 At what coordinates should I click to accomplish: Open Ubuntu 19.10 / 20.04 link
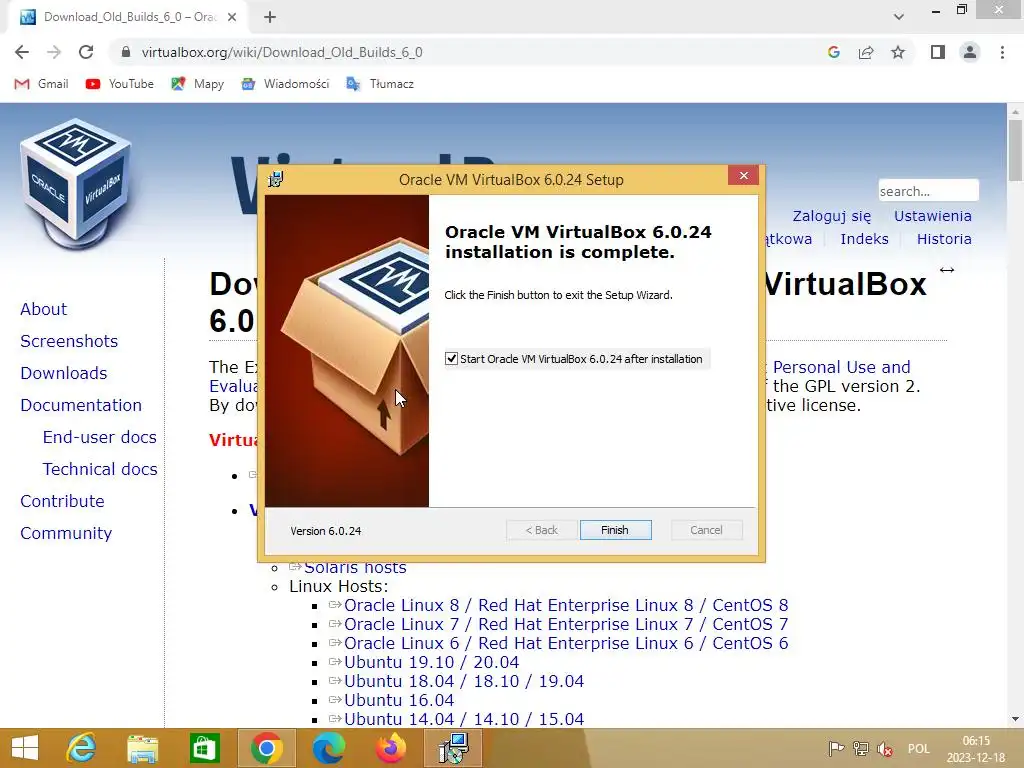tap(431, 662)
